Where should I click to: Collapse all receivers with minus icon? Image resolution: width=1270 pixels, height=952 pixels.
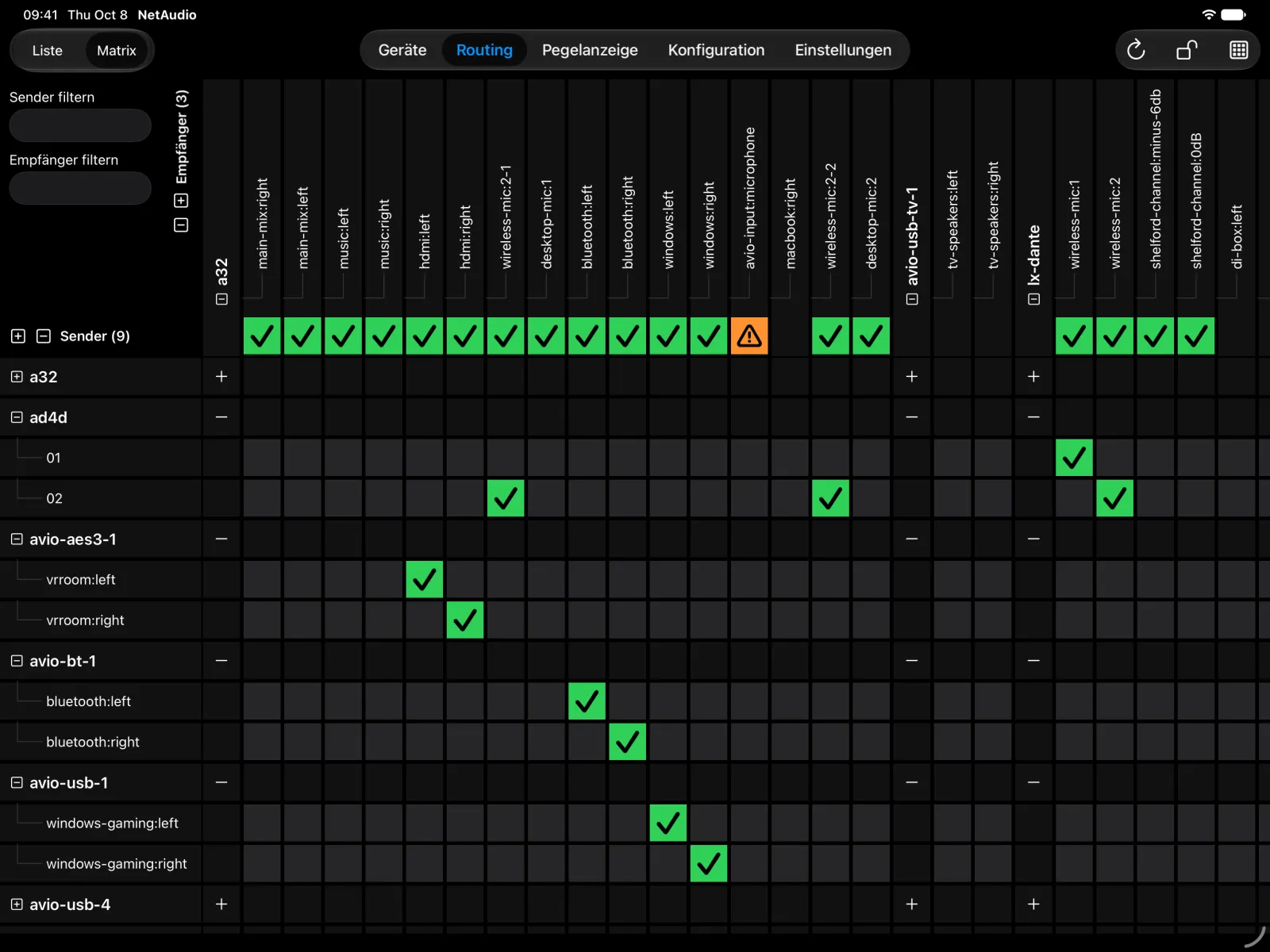[x=181, y=225]
